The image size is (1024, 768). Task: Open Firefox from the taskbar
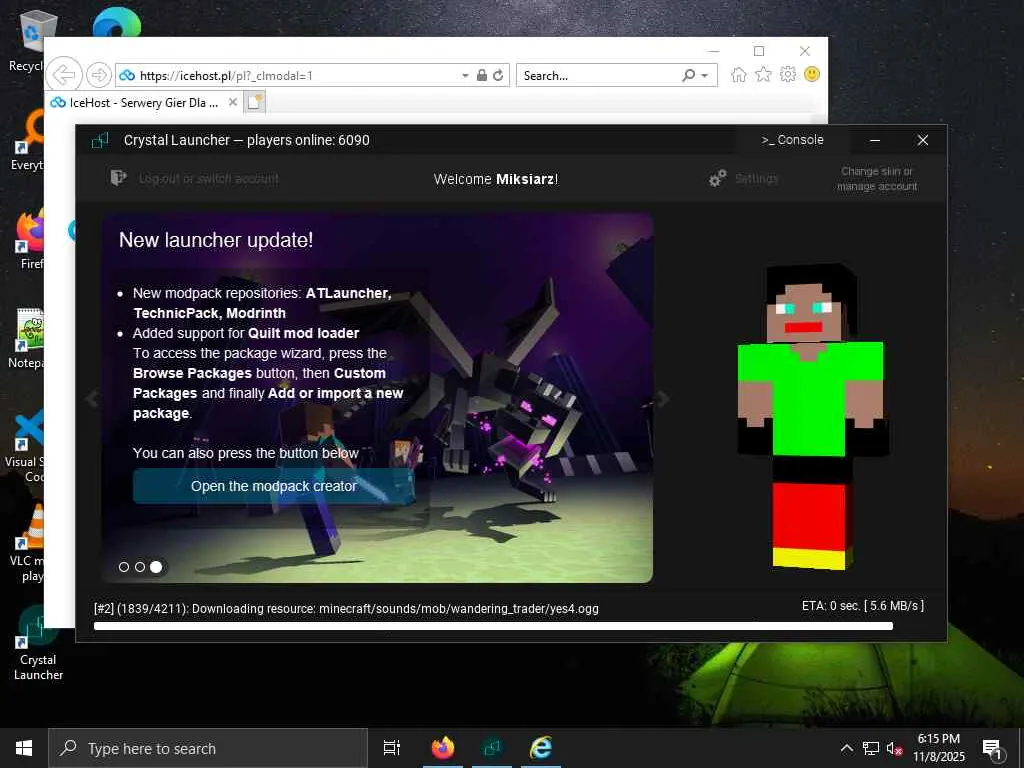tap(443, 748)
